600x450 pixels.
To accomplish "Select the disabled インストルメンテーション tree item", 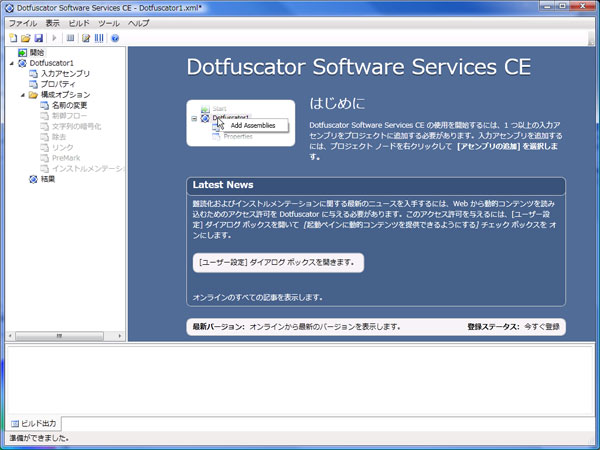I will click(x=88, y=168).
